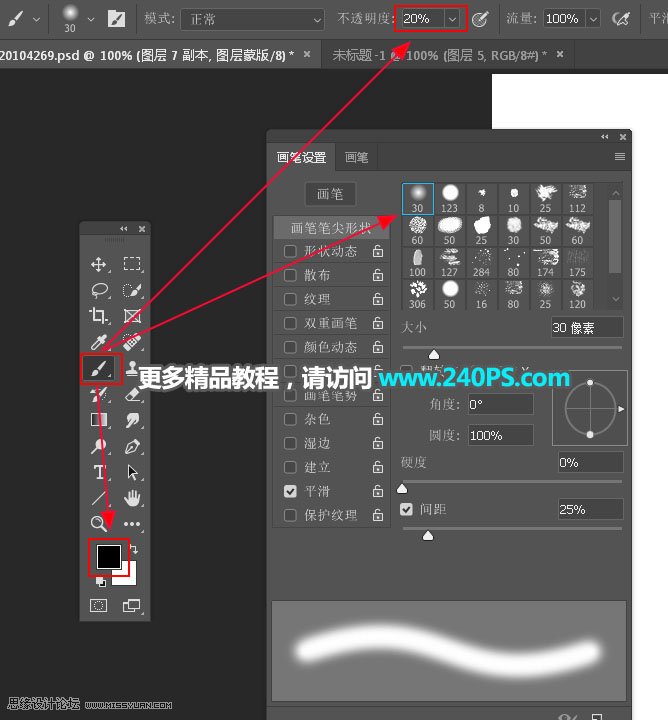Select the Crop tool
Viewport: 668px width, 720px height.
(x=99, y=316)
